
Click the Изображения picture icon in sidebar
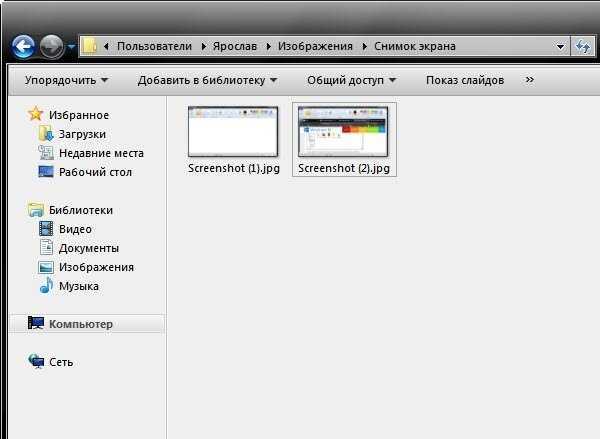[x=46, y=267]
